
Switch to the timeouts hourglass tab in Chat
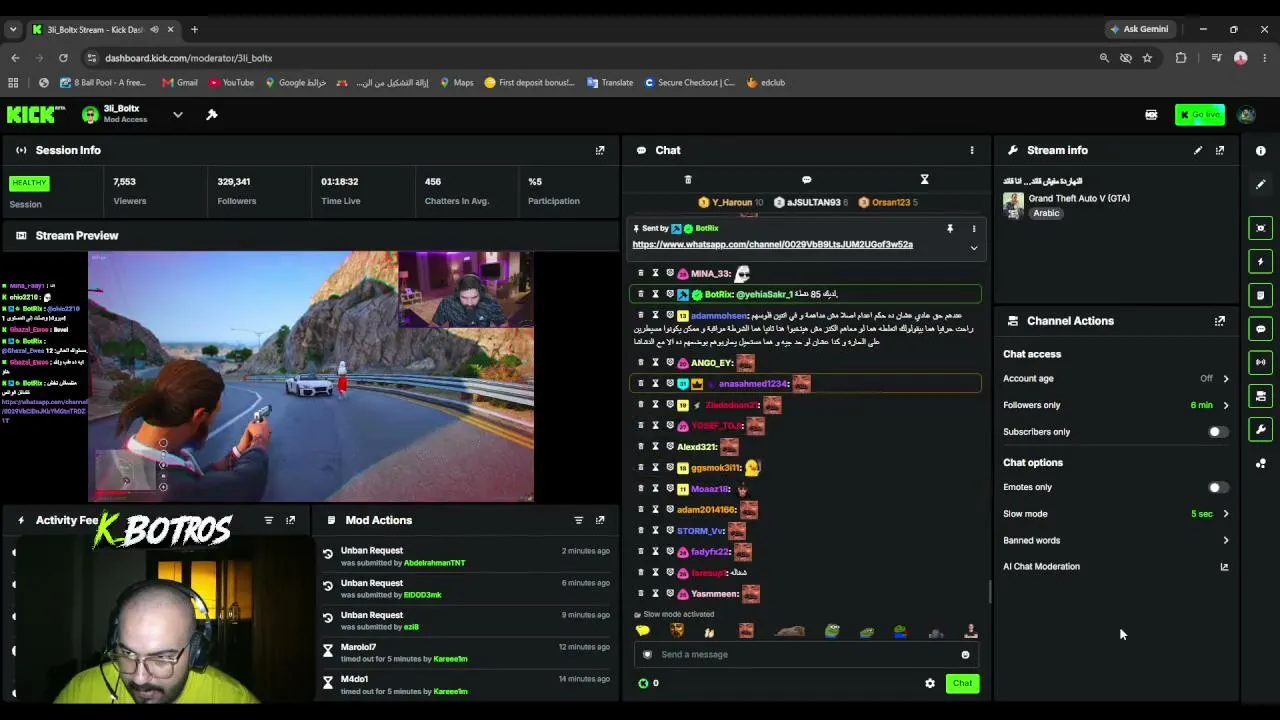[x=924, y=180]
